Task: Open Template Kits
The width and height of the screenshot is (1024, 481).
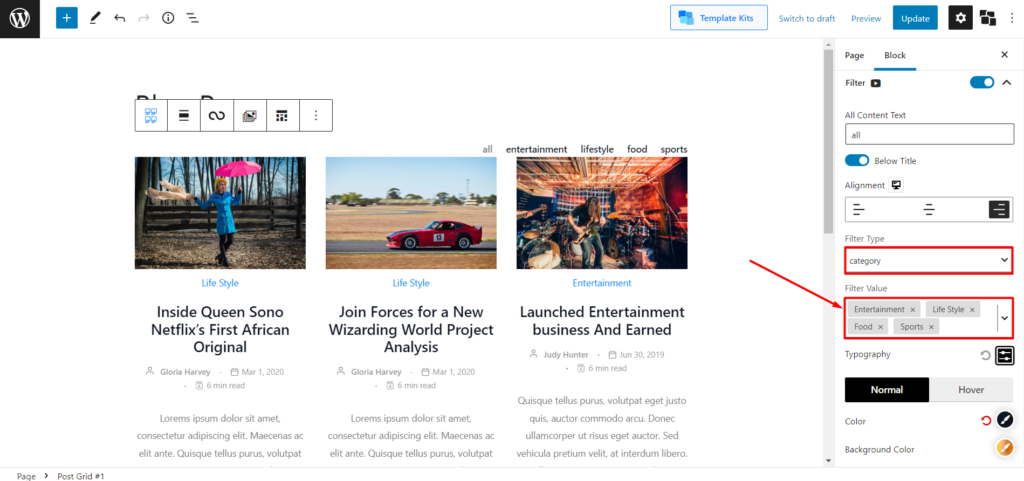Action: 719,18
